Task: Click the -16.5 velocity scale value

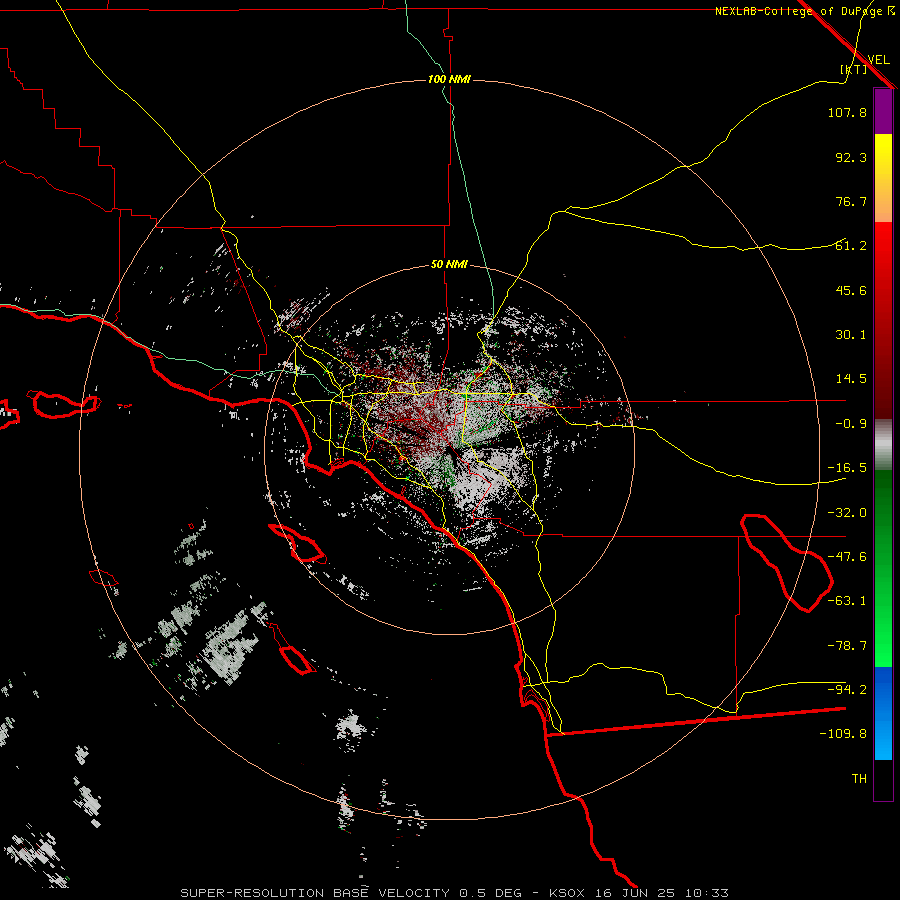Action: [x=847, y=468]
